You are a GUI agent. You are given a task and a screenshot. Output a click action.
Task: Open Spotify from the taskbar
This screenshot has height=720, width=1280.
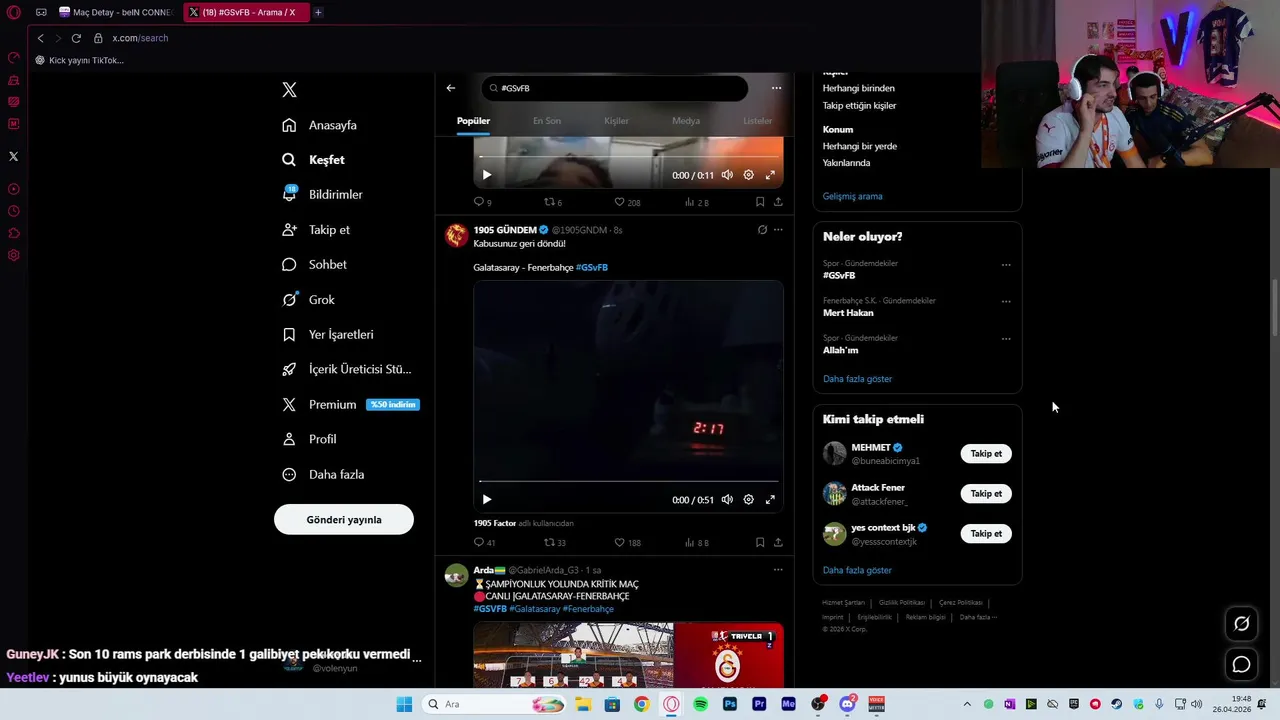(701, 704)
